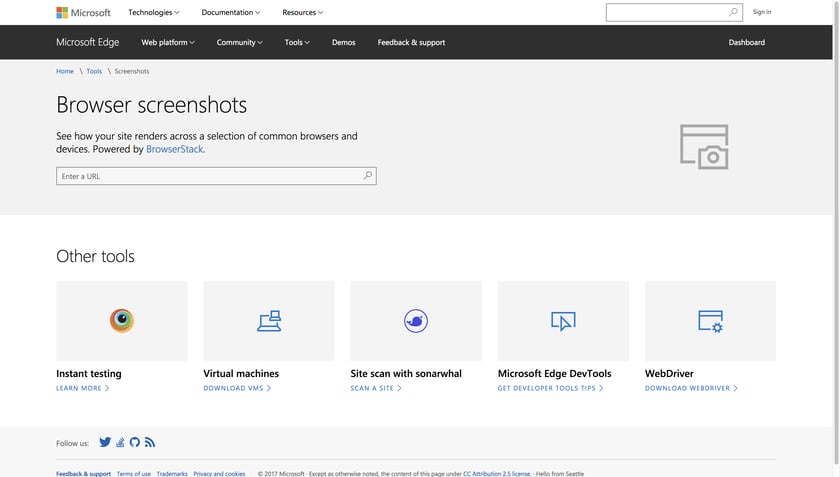Viewport: 840px width, 477px height.
Task: Click the Microsoft logo
Action: tap(84, 12)
